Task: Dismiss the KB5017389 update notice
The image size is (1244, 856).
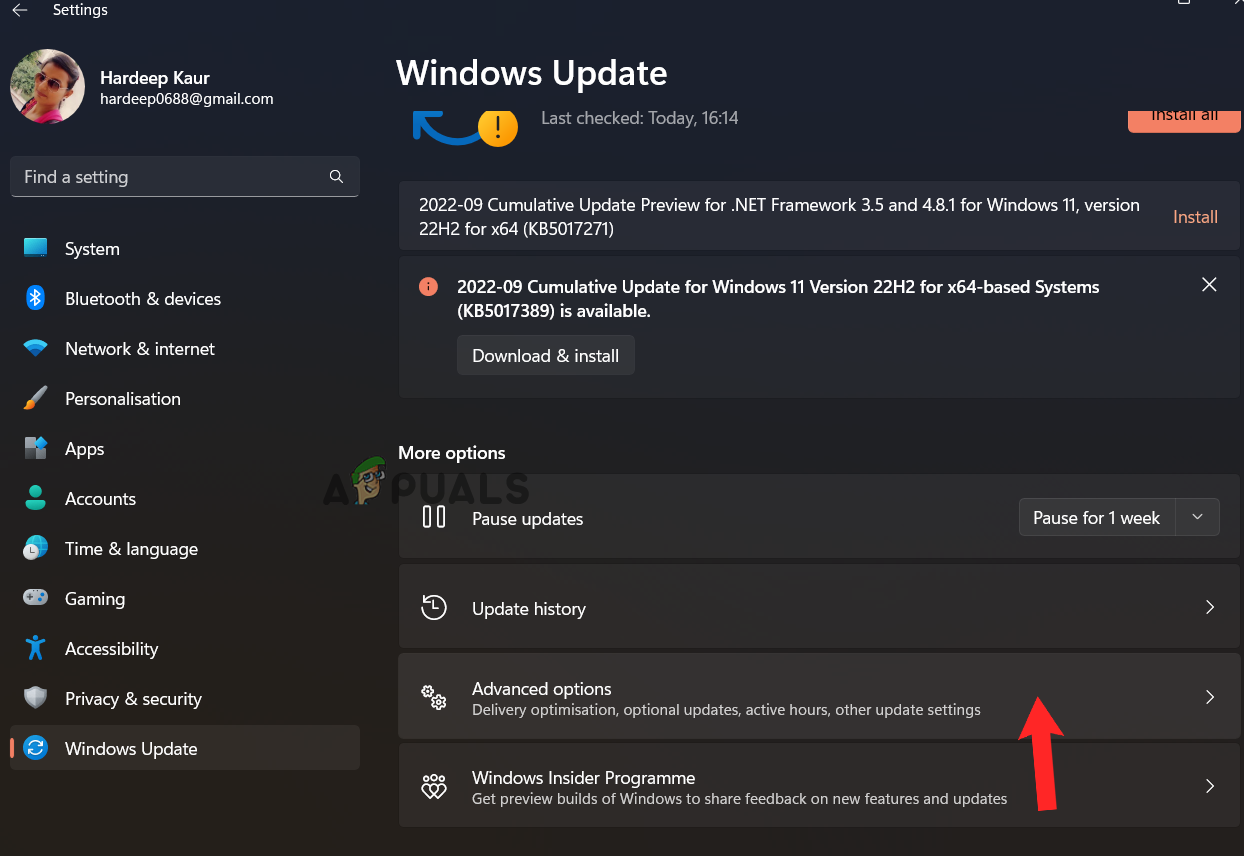Action: [x=1209, y=285]
